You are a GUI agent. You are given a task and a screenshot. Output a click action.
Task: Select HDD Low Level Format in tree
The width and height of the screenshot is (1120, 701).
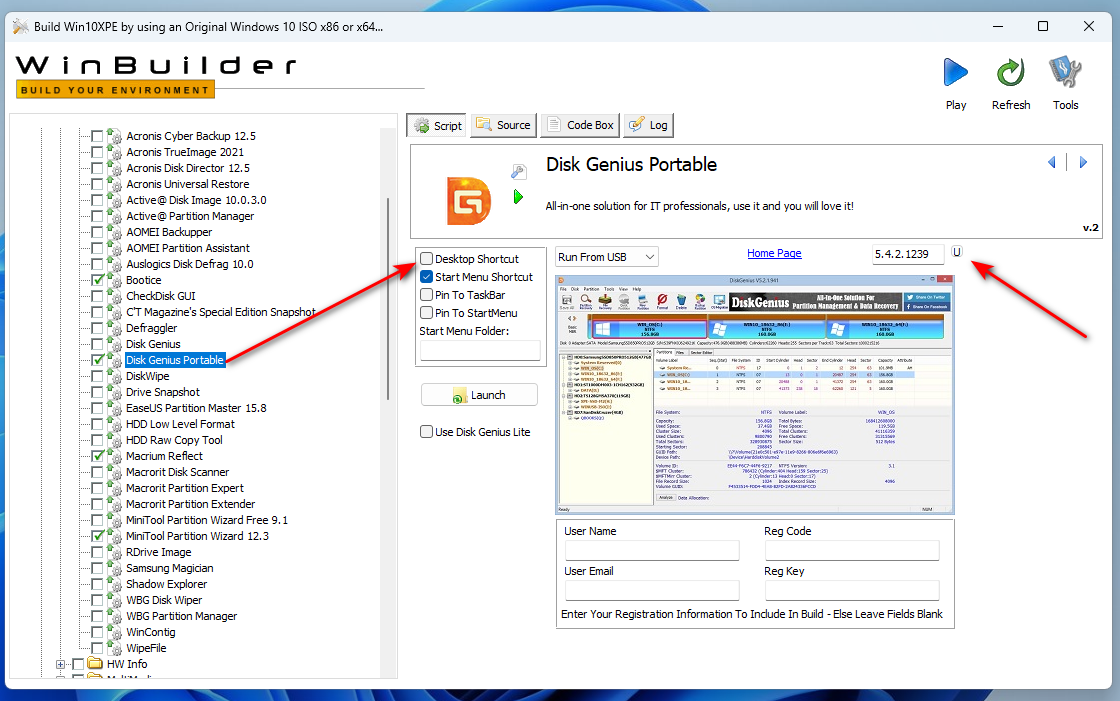180,424
